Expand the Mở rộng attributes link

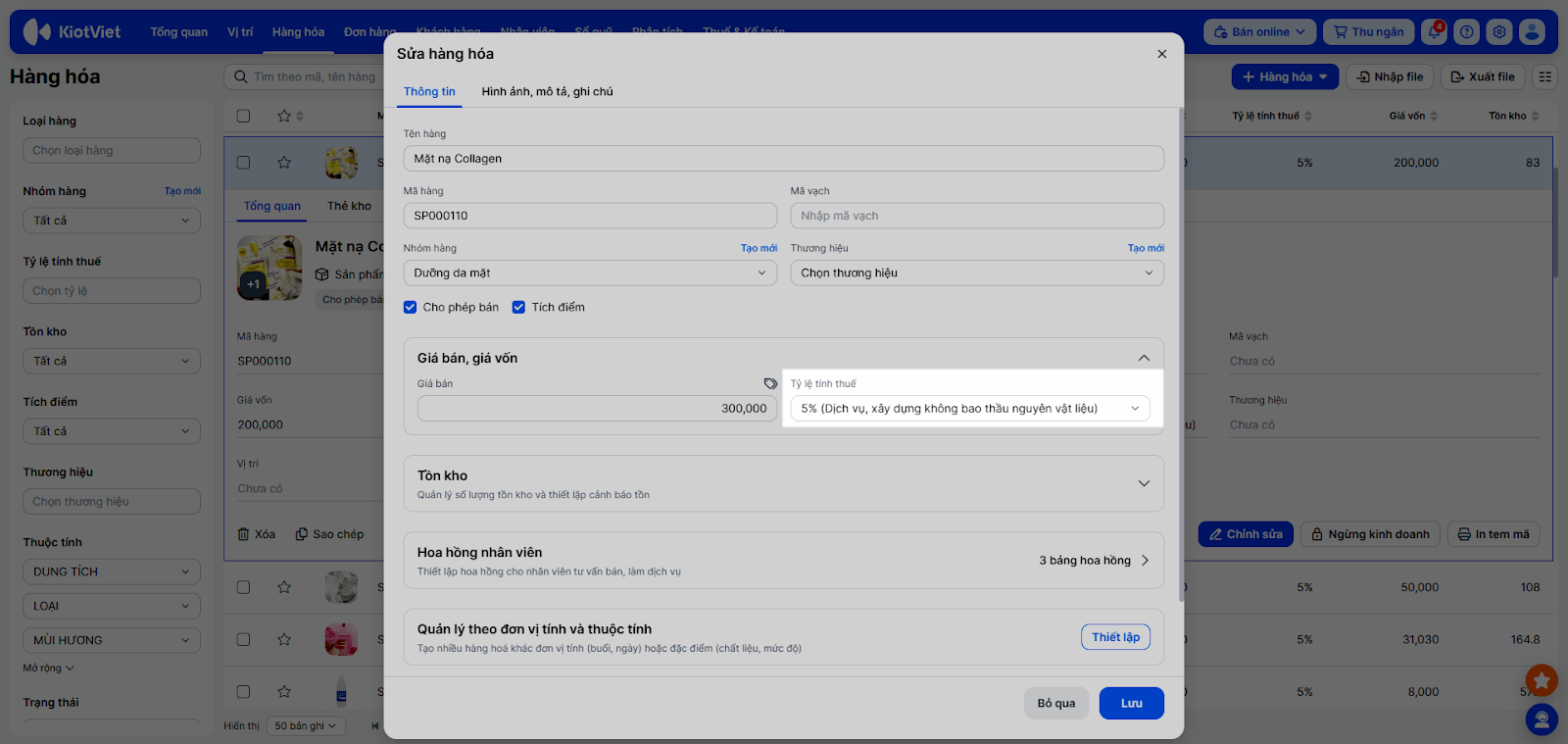coord(48,669)
